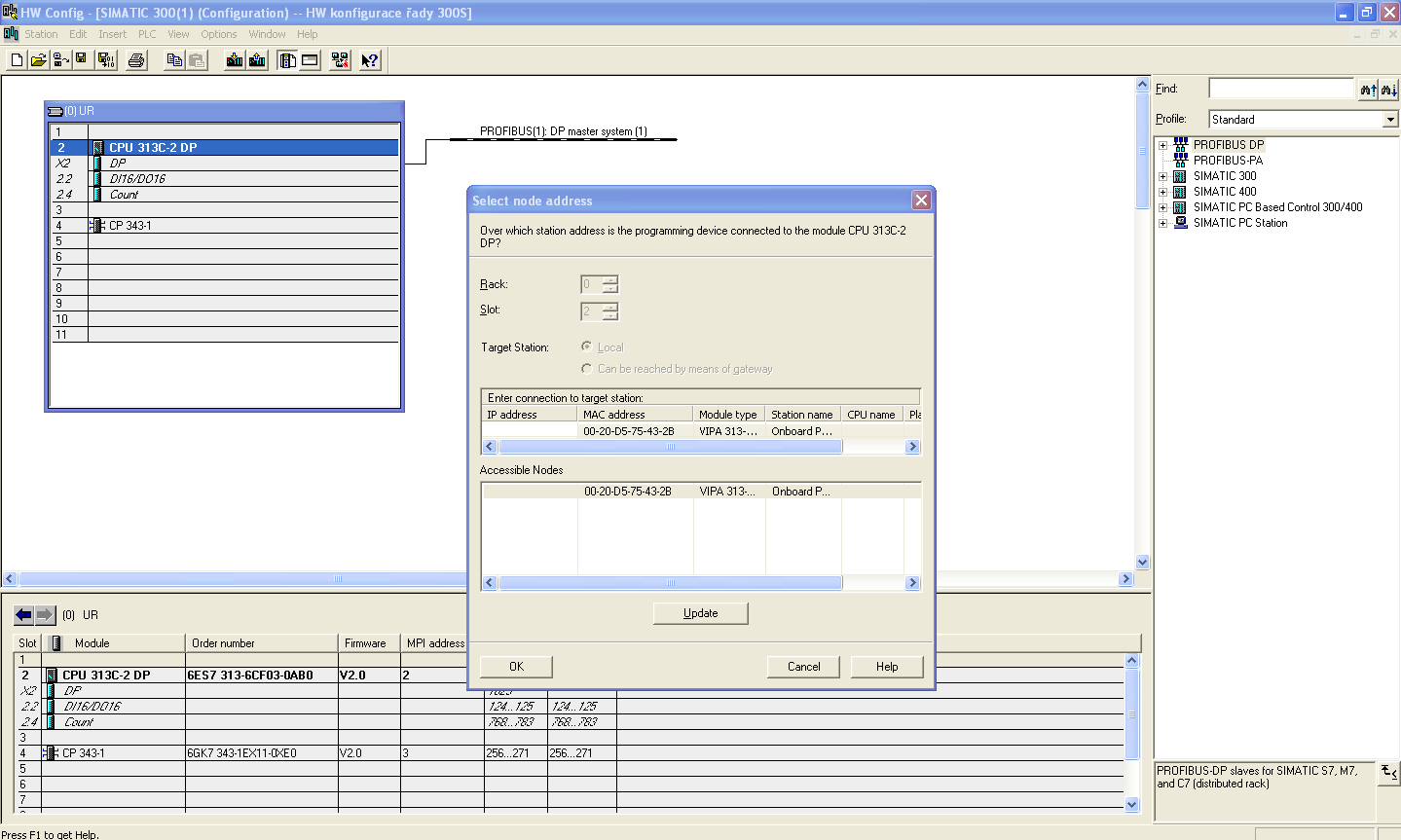Click the SIMATIC PC Station computer icon

[x=1181, y=223]
